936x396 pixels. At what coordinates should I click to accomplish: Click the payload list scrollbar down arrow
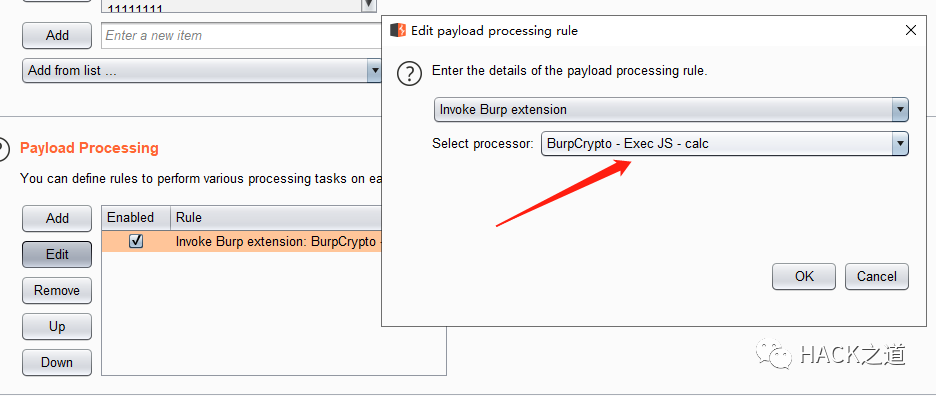point(369,5)
